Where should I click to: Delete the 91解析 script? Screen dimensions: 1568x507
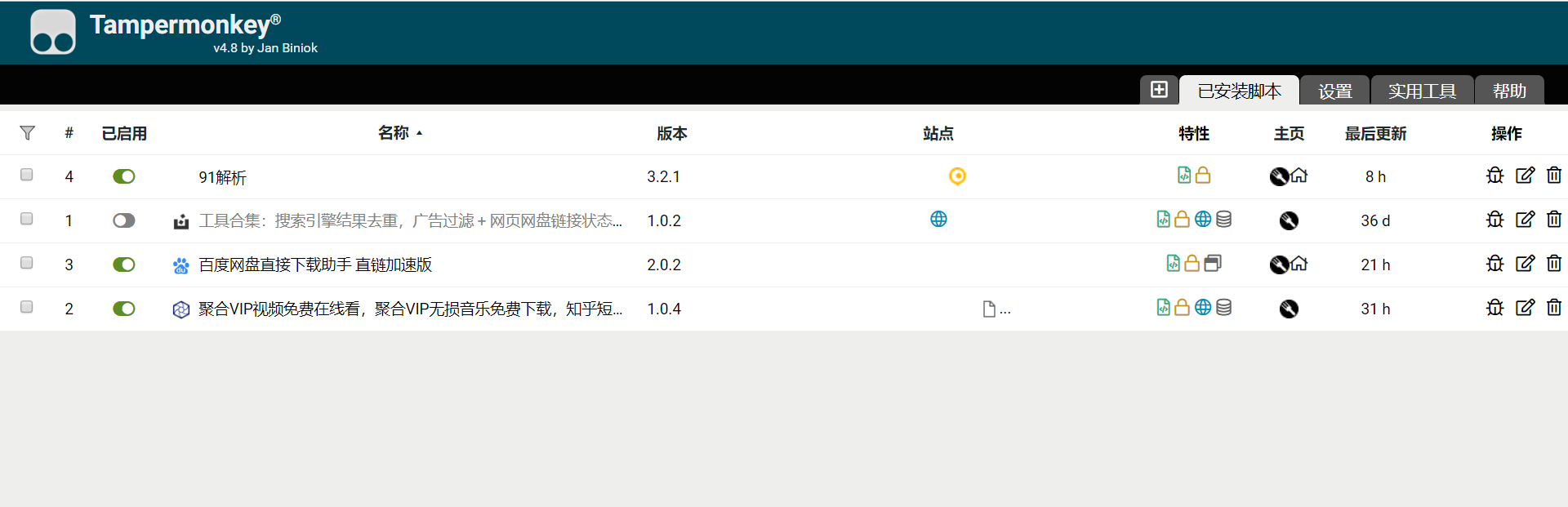point(1554,176)
